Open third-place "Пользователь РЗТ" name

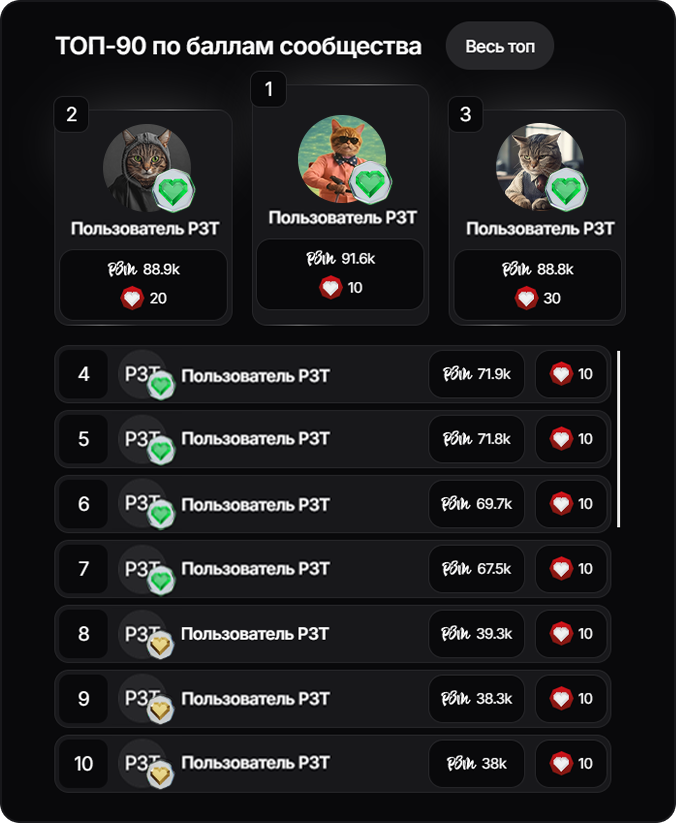pos(540,228)
